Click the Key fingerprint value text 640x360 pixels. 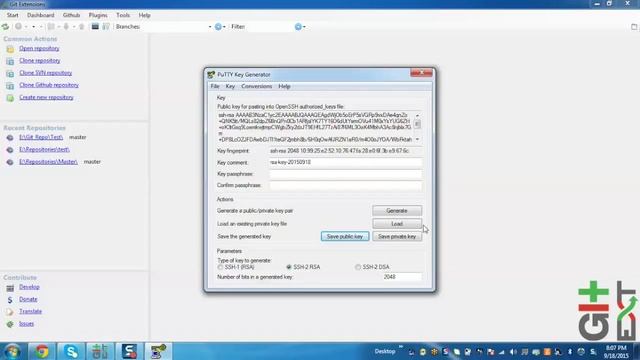(340, 151)
